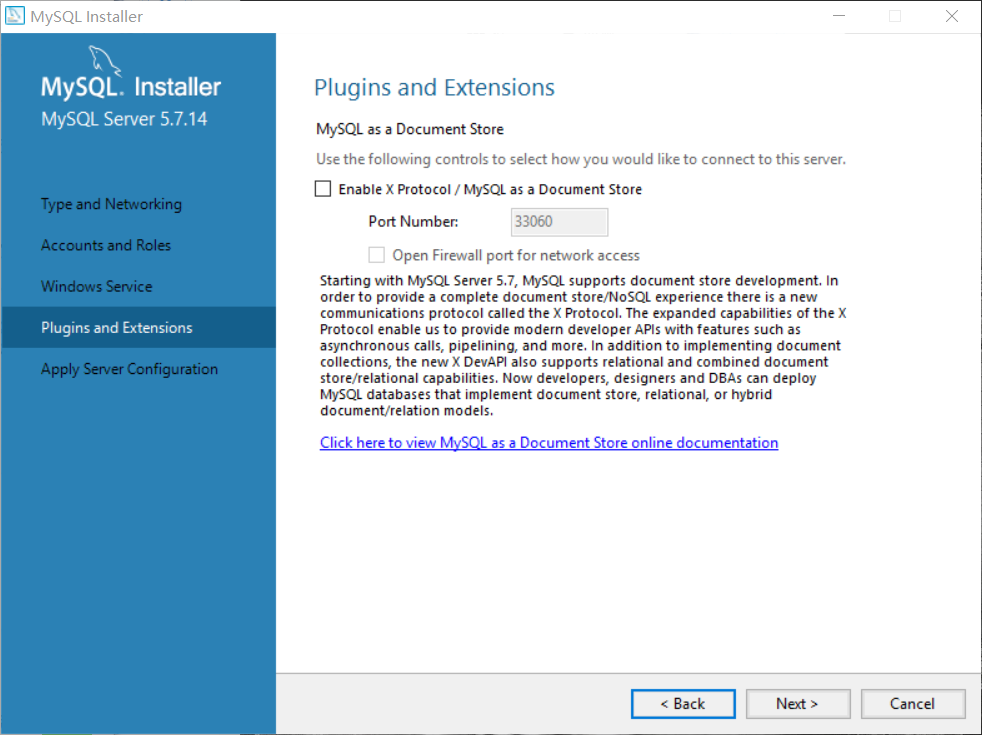Click the MySQL Installer title text
Viewport: 982px width, 735px height.
pos(88,15)
